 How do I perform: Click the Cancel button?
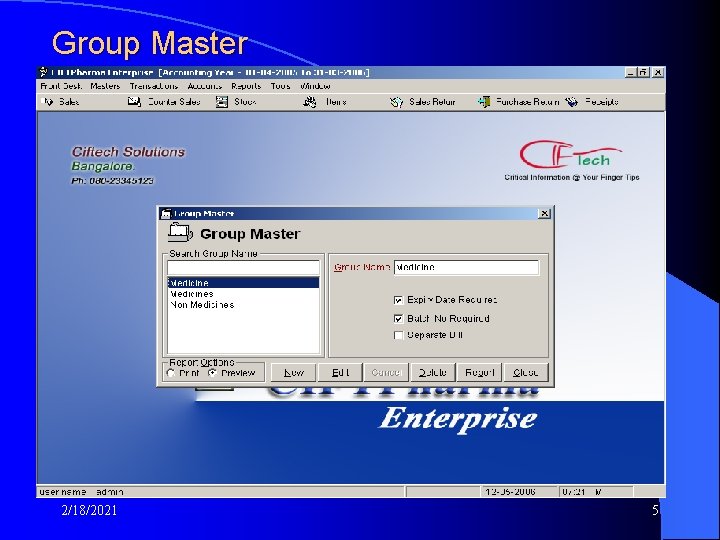[387, 372]
